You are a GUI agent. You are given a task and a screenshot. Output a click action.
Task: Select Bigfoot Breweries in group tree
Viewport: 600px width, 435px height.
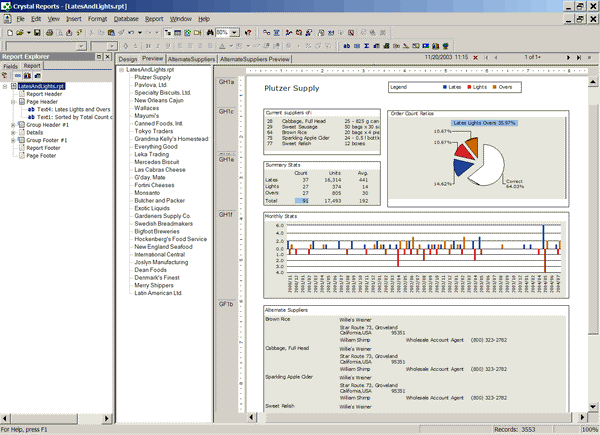coord(157,231)
